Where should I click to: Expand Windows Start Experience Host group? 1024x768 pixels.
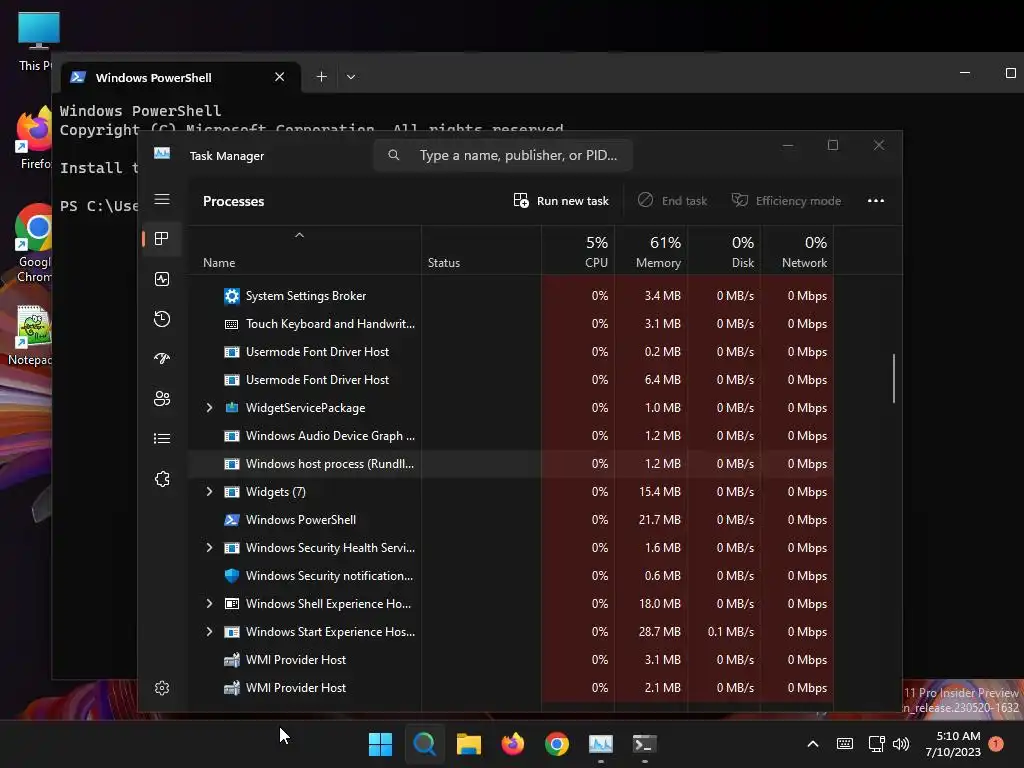point(209,632)
